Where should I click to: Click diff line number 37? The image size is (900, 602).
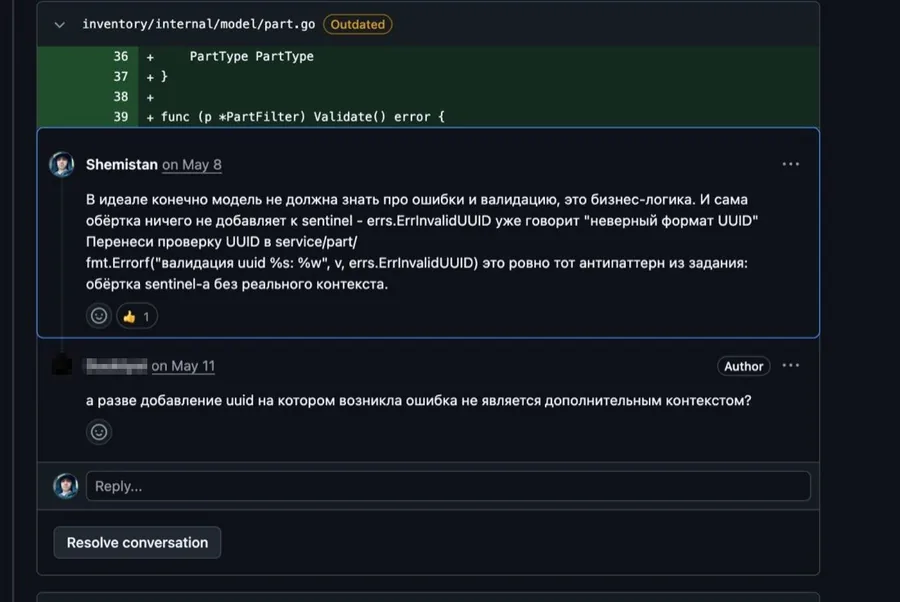pos(121,77)
